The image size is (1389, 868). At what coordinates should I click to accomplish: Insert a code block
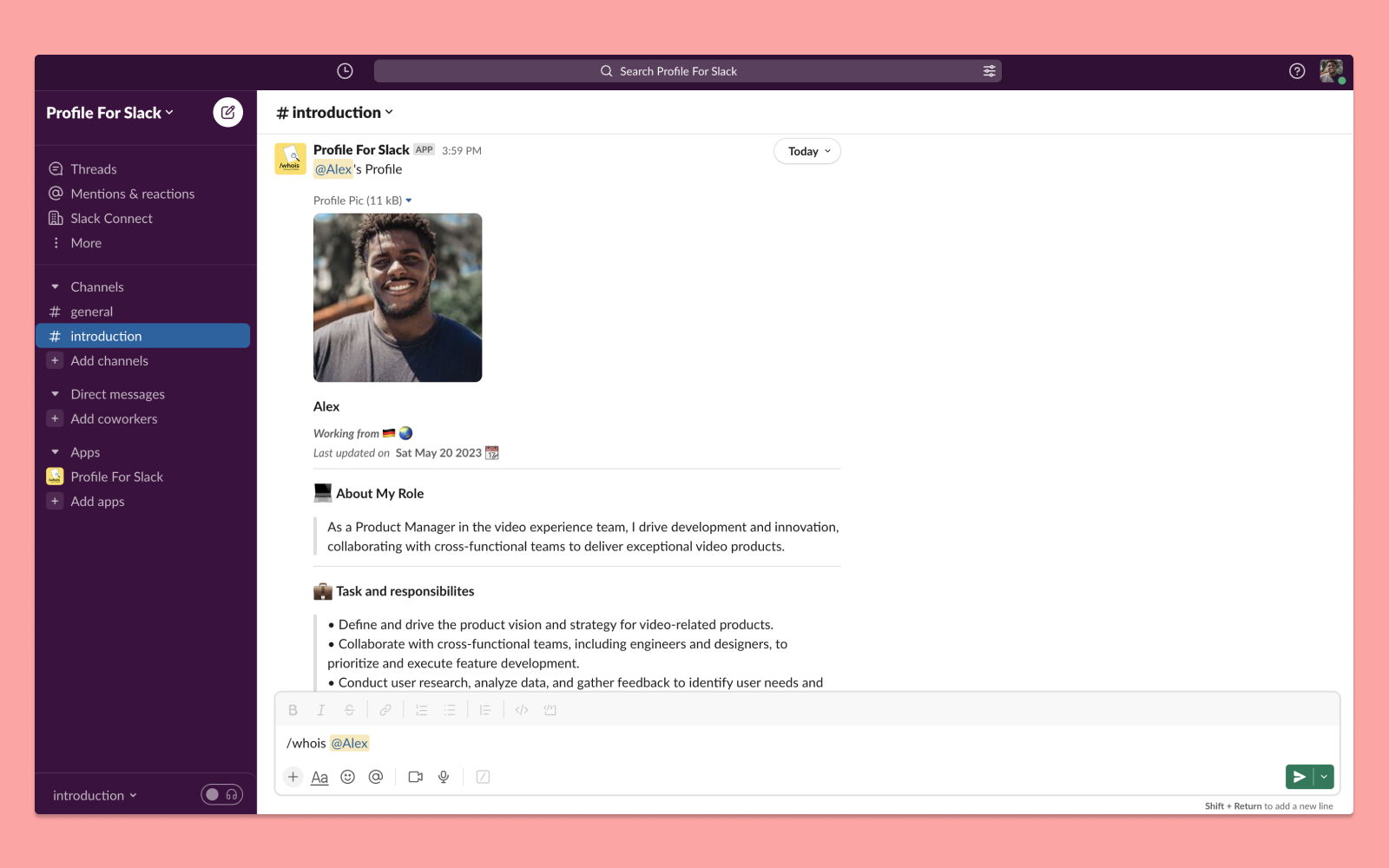(x=550, y=710)
